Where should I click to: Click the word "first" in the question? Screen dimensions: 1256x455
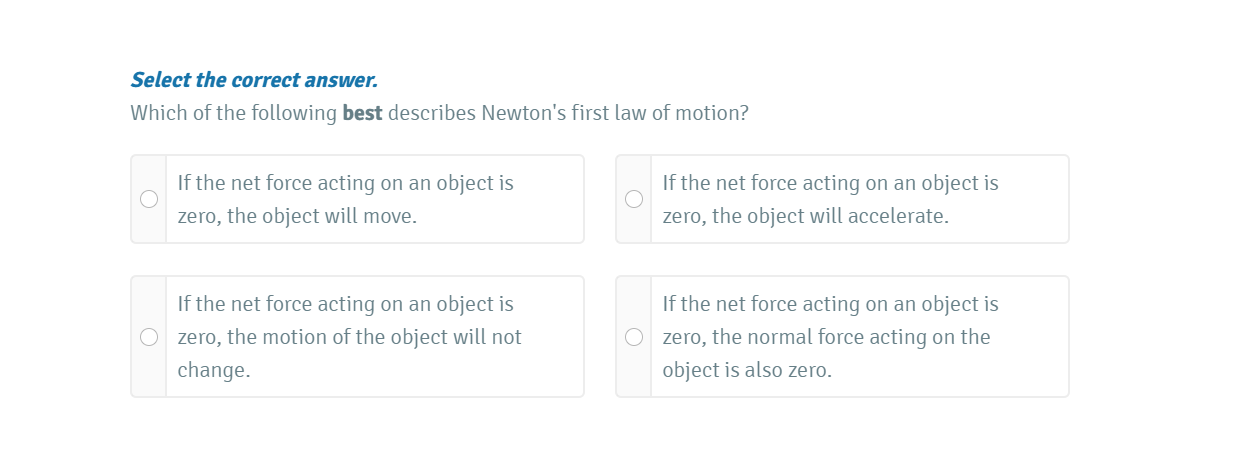point(591,113)
